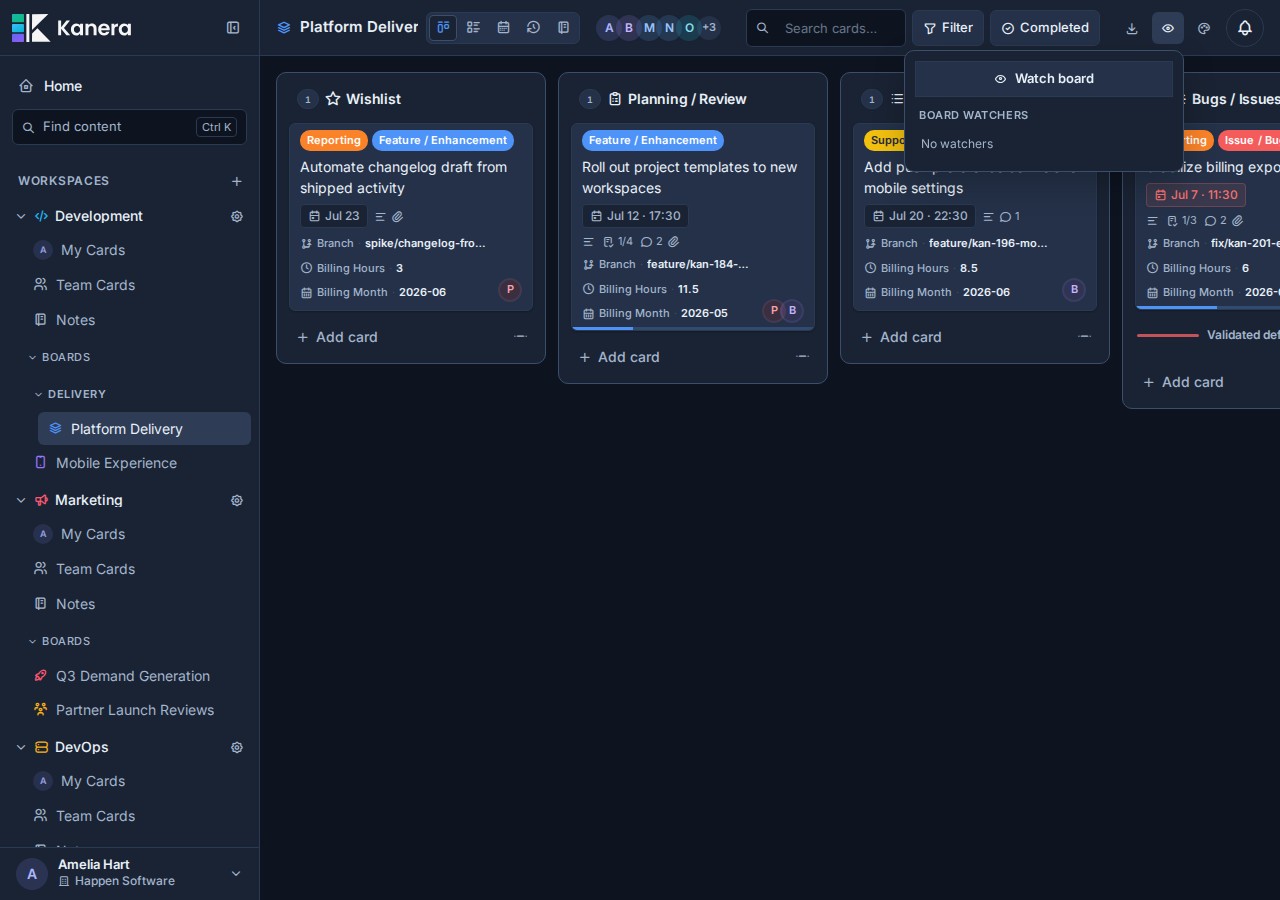The width and height of the screenshot is (1280, 900).
Task: Toggle the Completed cards filter
Action: pyautogui.click(x=1045, y=28)
